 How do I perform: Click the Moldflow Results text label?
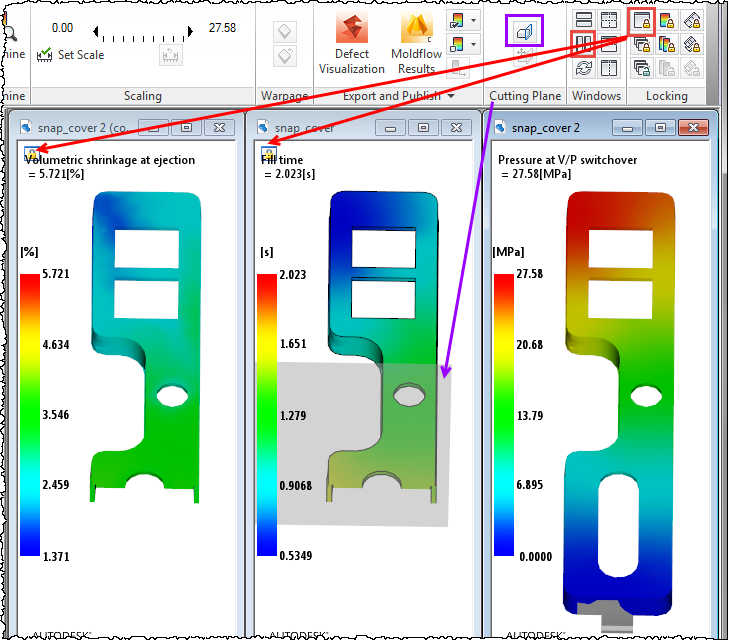tap(417, 61)
